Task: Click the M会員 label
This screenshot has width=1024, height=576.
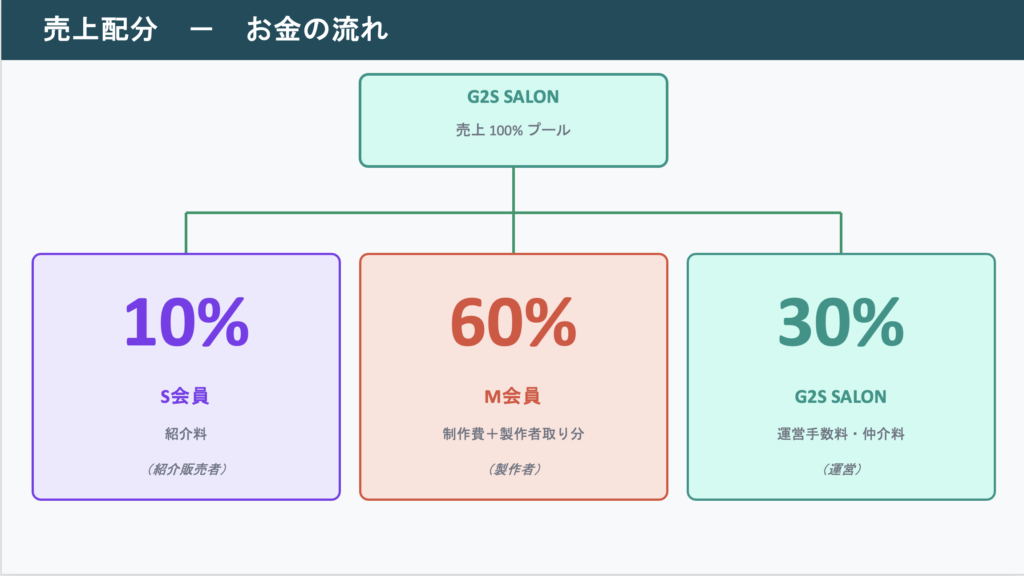Action: pos(513,396)
